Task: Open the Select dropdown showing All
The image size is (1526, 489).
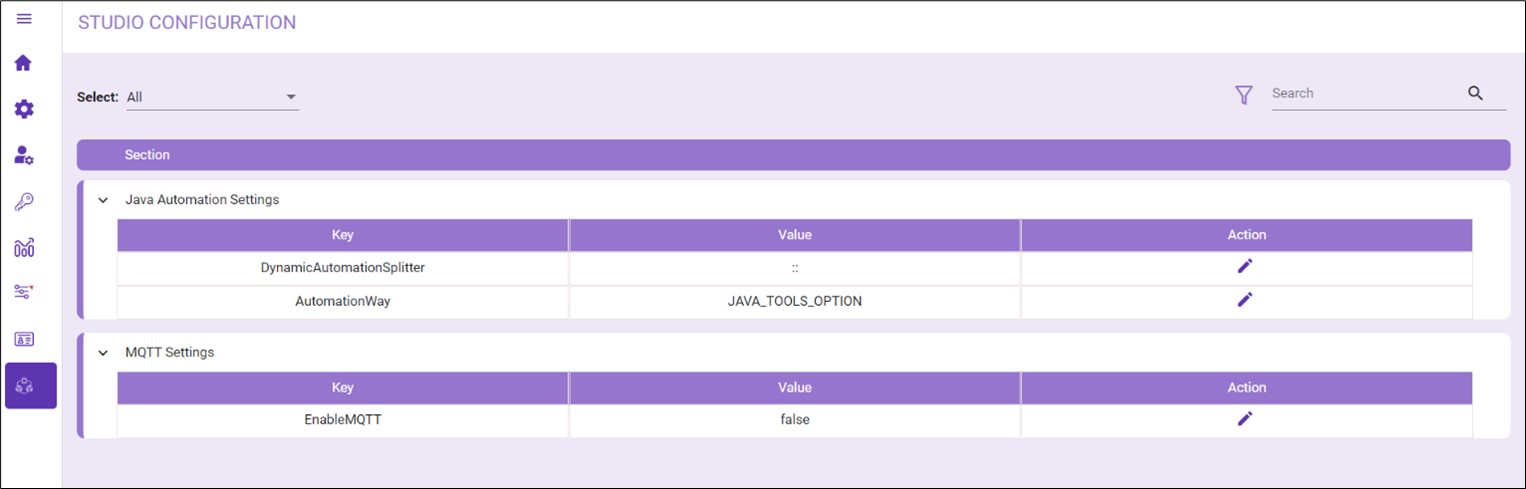Action: (212, 97)
